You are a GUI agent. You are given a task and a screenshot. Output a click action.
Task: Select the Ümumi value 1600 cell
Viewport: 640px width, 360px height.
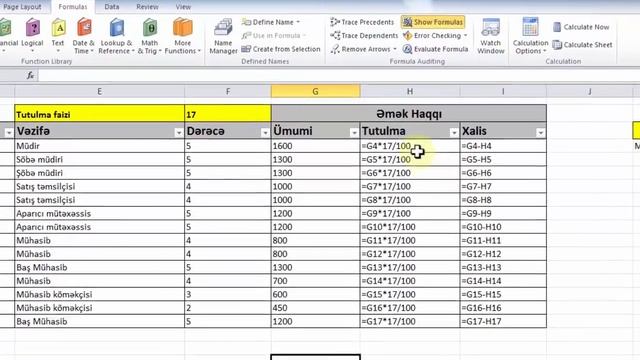pos(316,146)
